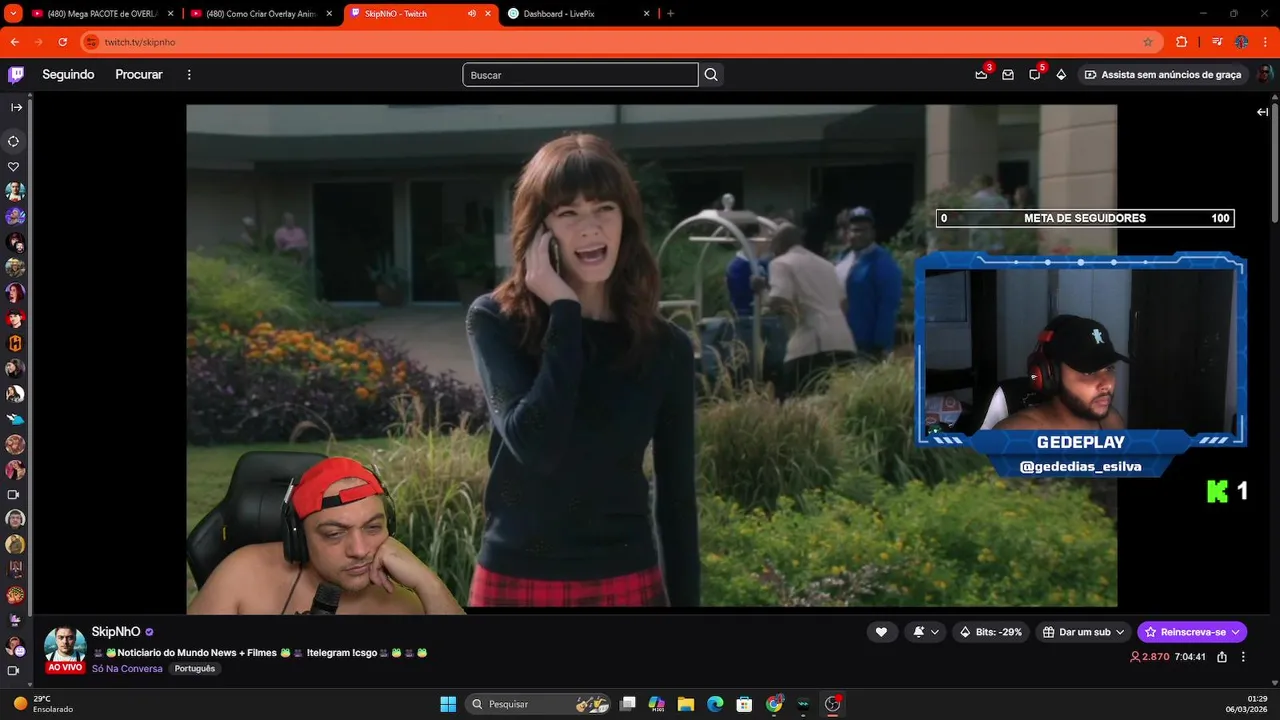This screenshot has height=720, width=1280.
Task: Open Chrome three-dot menu
Action: pos(1265,42)
